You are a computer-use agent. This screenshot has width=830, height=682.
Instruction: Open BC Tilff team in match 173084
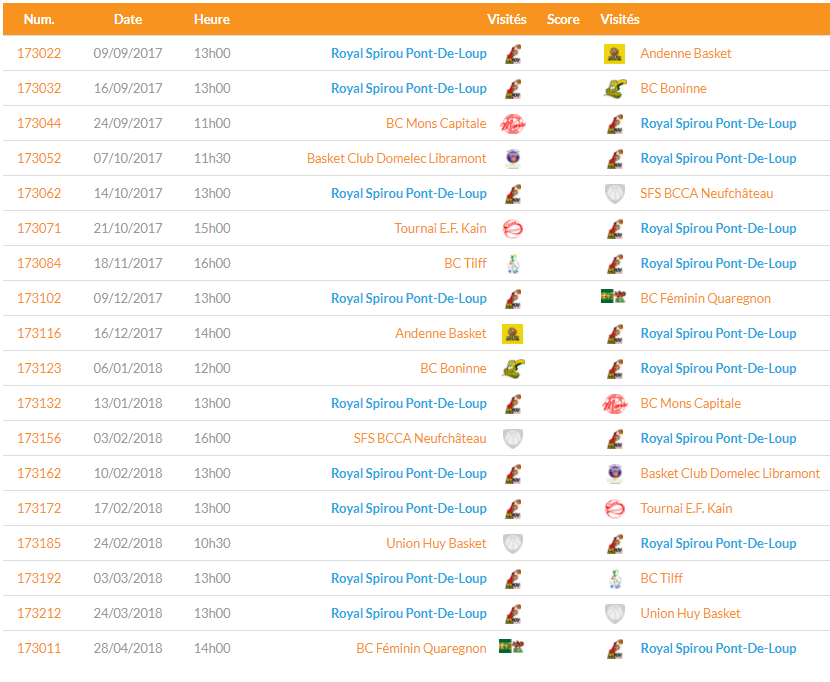tap(465, 263)
